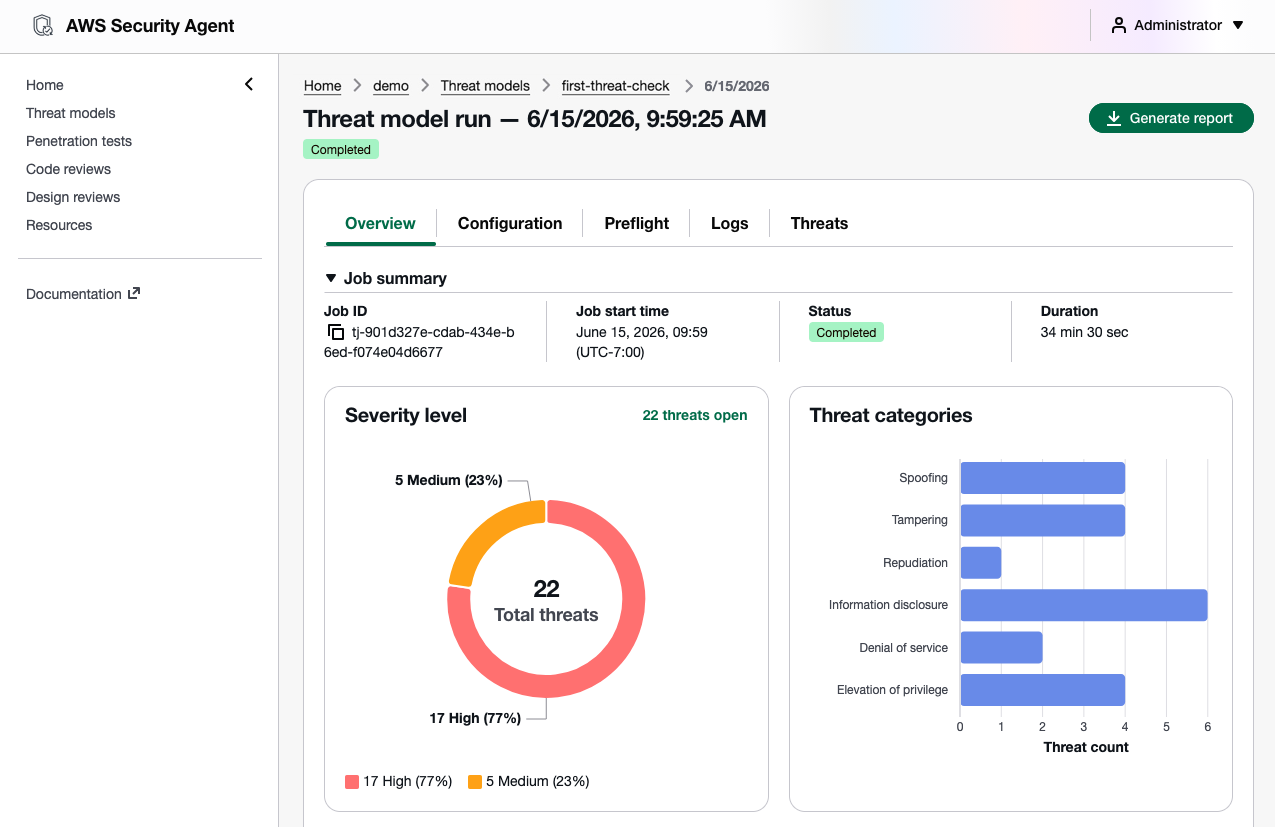Open the Configuration tab
The image size is (1275, 827).
click(510, 223)
